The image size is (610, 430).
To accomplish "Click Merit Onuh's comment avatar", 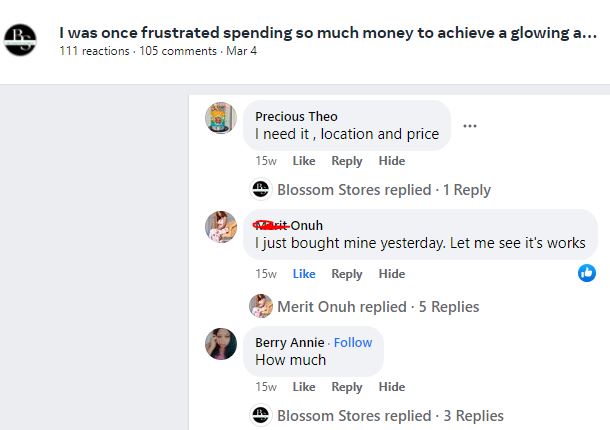I will point(221,227).
